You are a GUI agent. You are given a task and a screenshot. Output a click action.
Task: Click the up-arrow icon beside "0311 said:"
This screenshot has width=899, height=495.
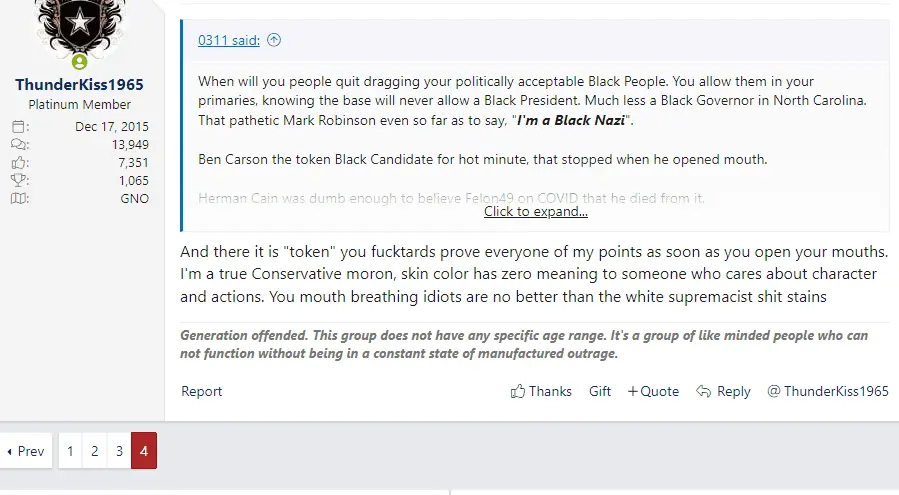(x=274, y=40)
